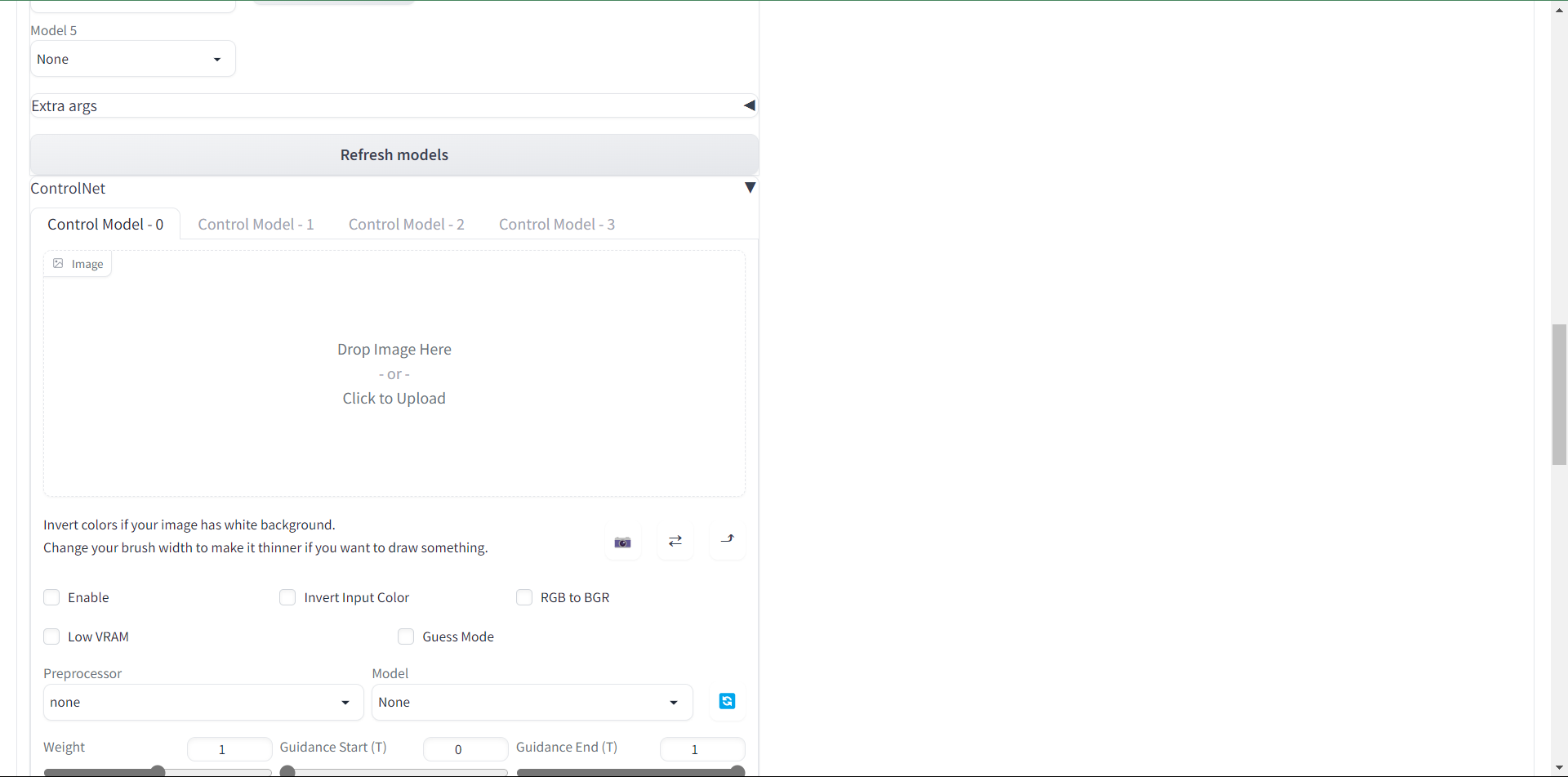Click the scrollbar down arrow

(1559, 769)
